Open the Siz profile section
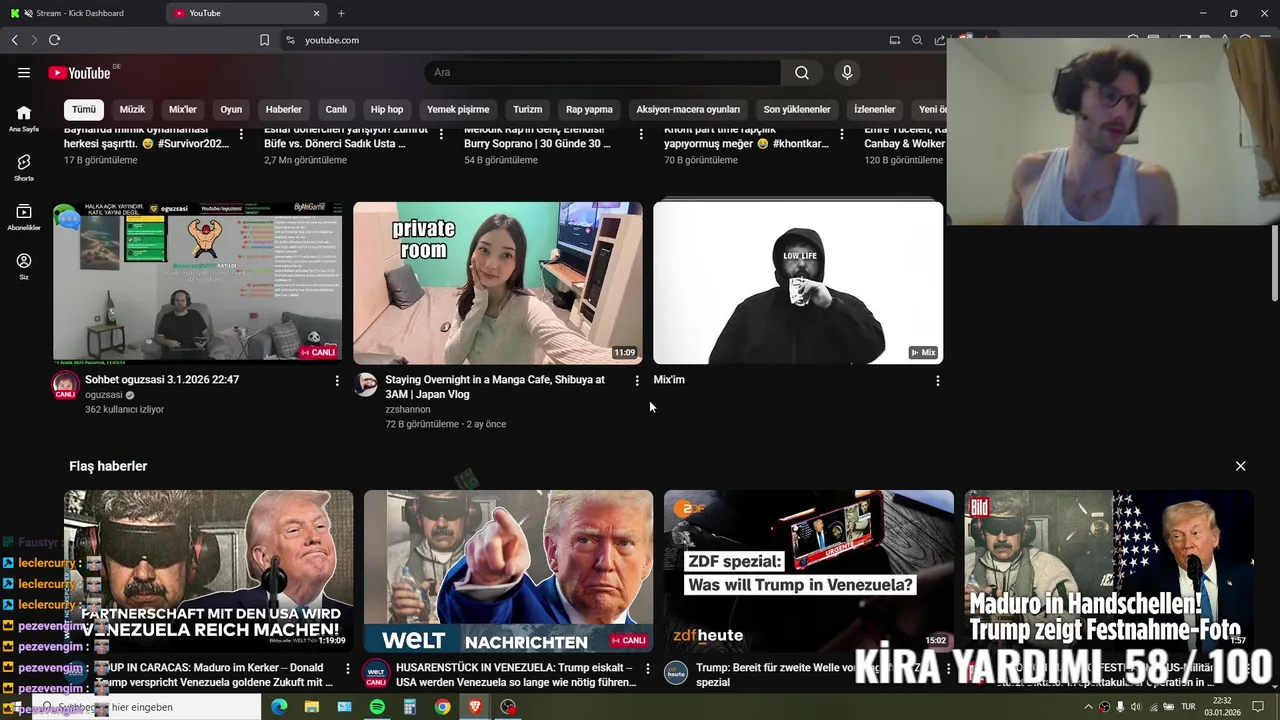This screenshot has height=720, width=1280. coord(24,265)
